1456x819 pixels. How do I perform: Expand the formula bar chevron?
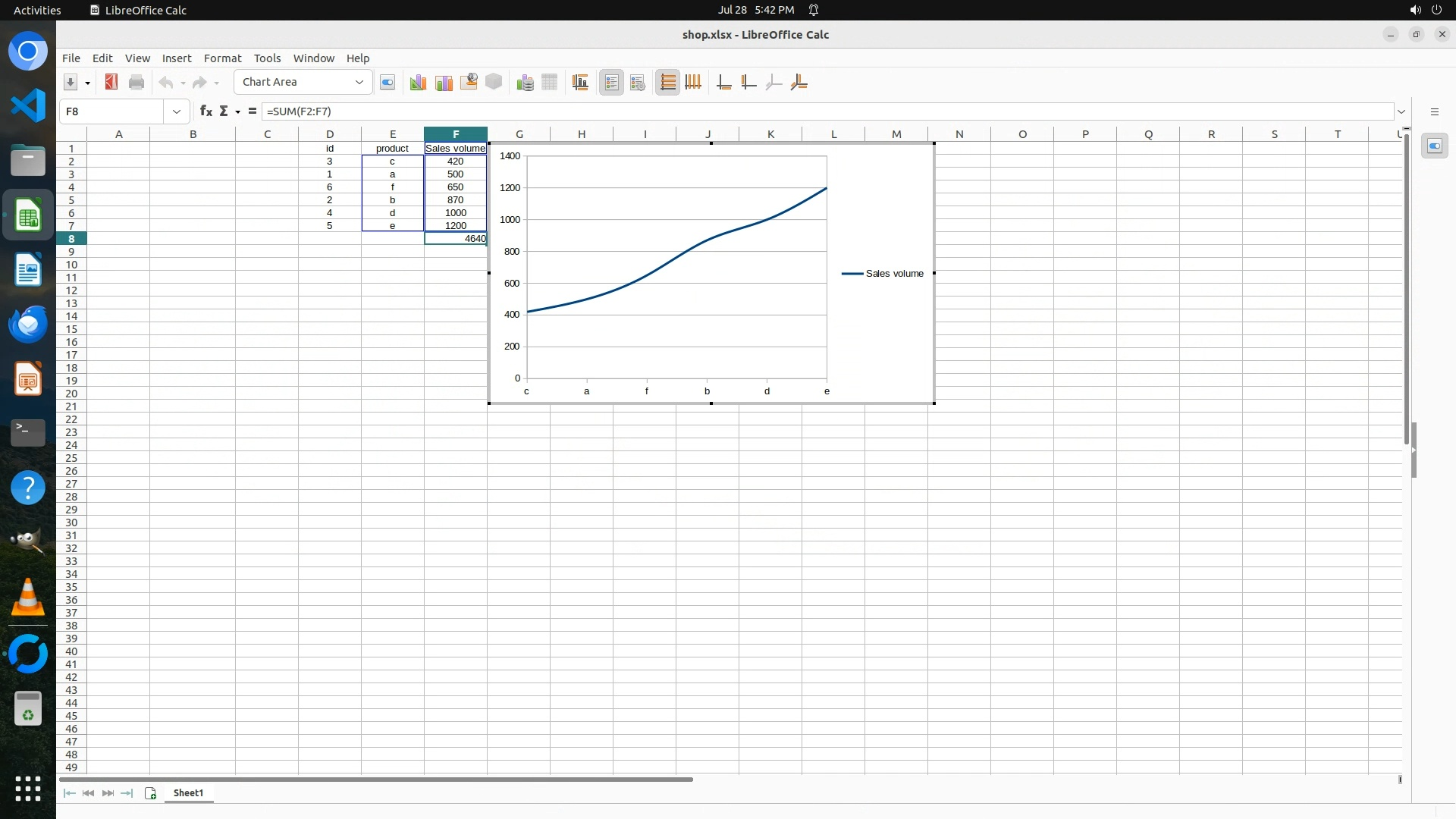point(1401,111)
